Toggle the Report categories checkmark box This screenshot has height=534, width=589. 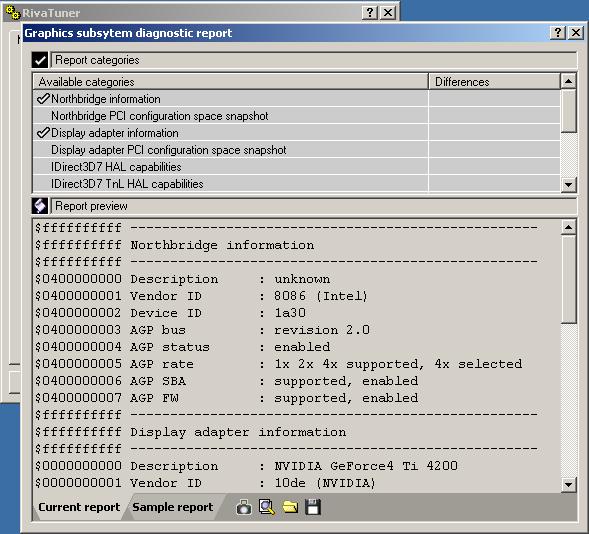[x=40, y=60]
